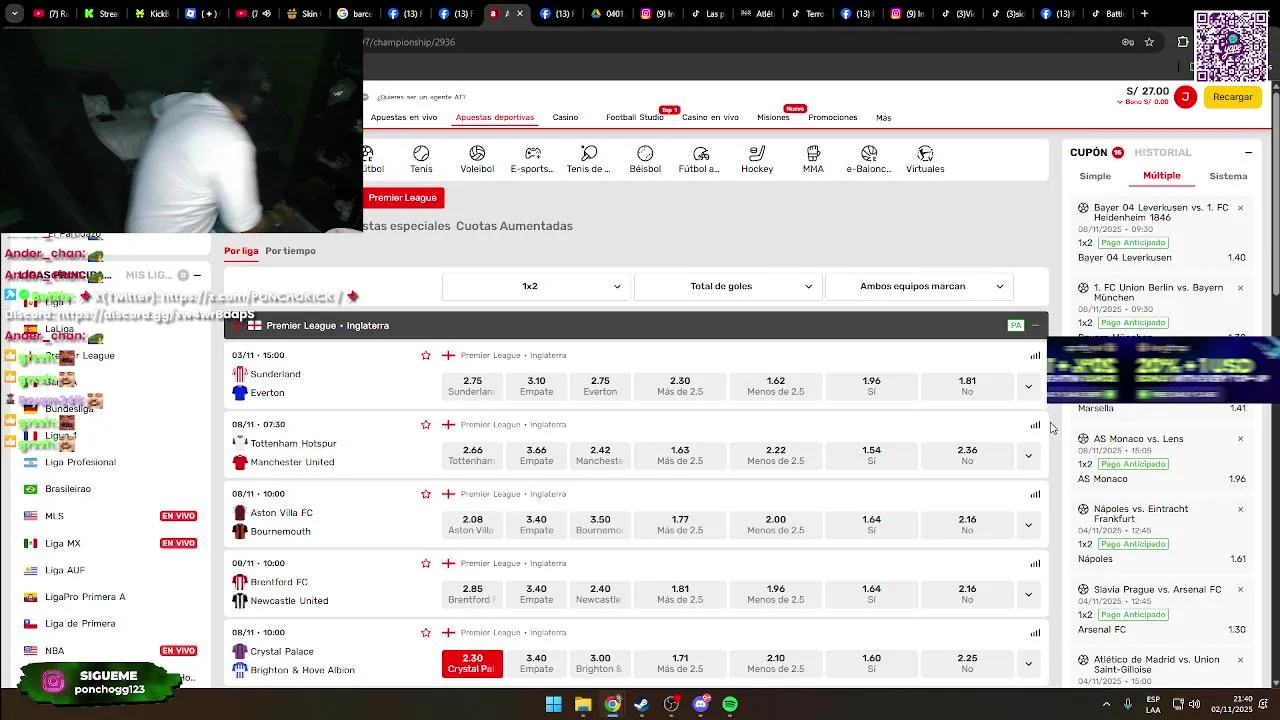Collapse the Premier League Inglaterra section
The height and width of the screenshot is (720, 1280).
click(x=1035, y=325)
